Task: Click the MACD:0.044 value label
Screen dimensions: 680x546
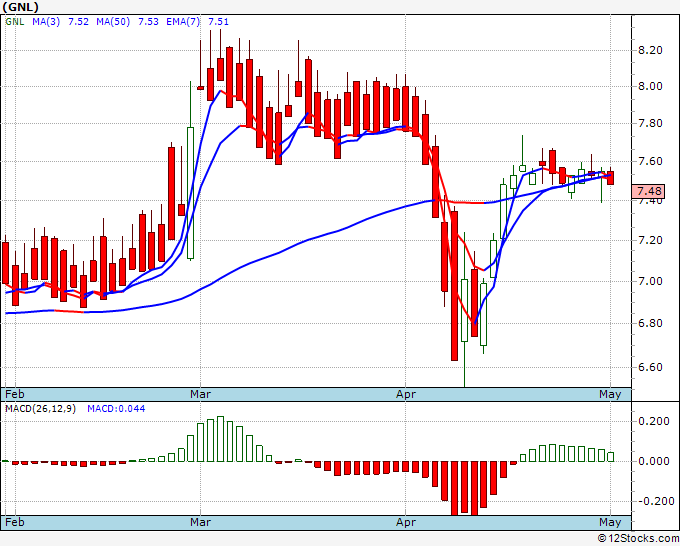Action: pyautogui.click(x=116, y=409)
